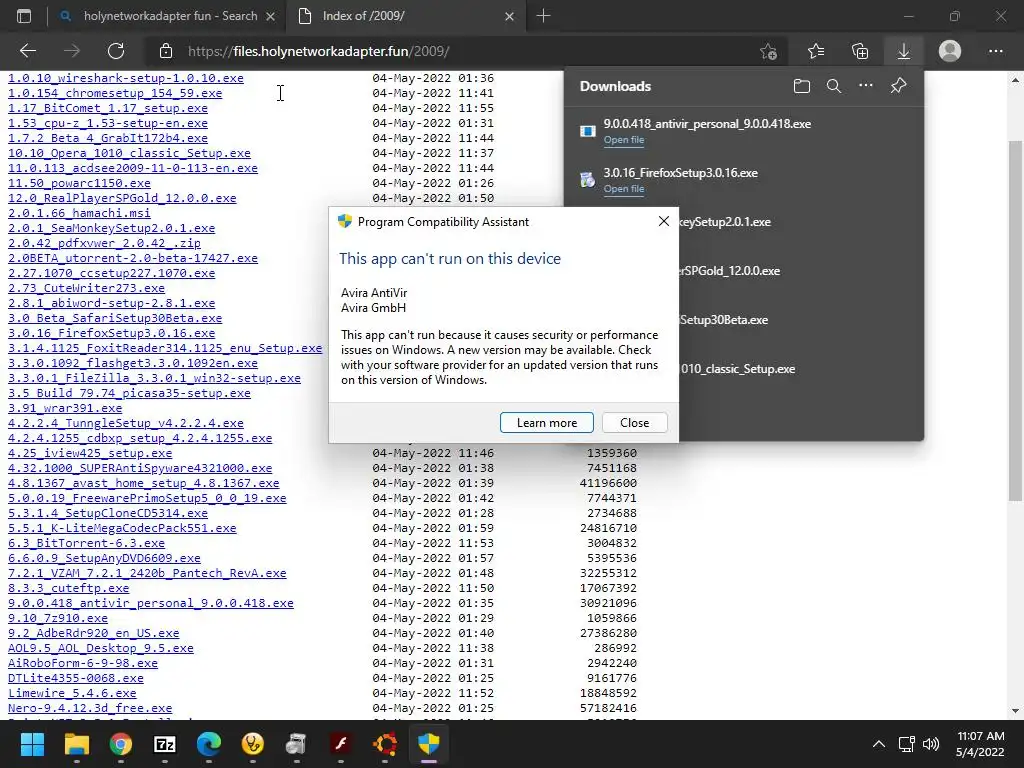
Task: Dismiss the compatibility dialog with the X
Action: tap(664, 221)
